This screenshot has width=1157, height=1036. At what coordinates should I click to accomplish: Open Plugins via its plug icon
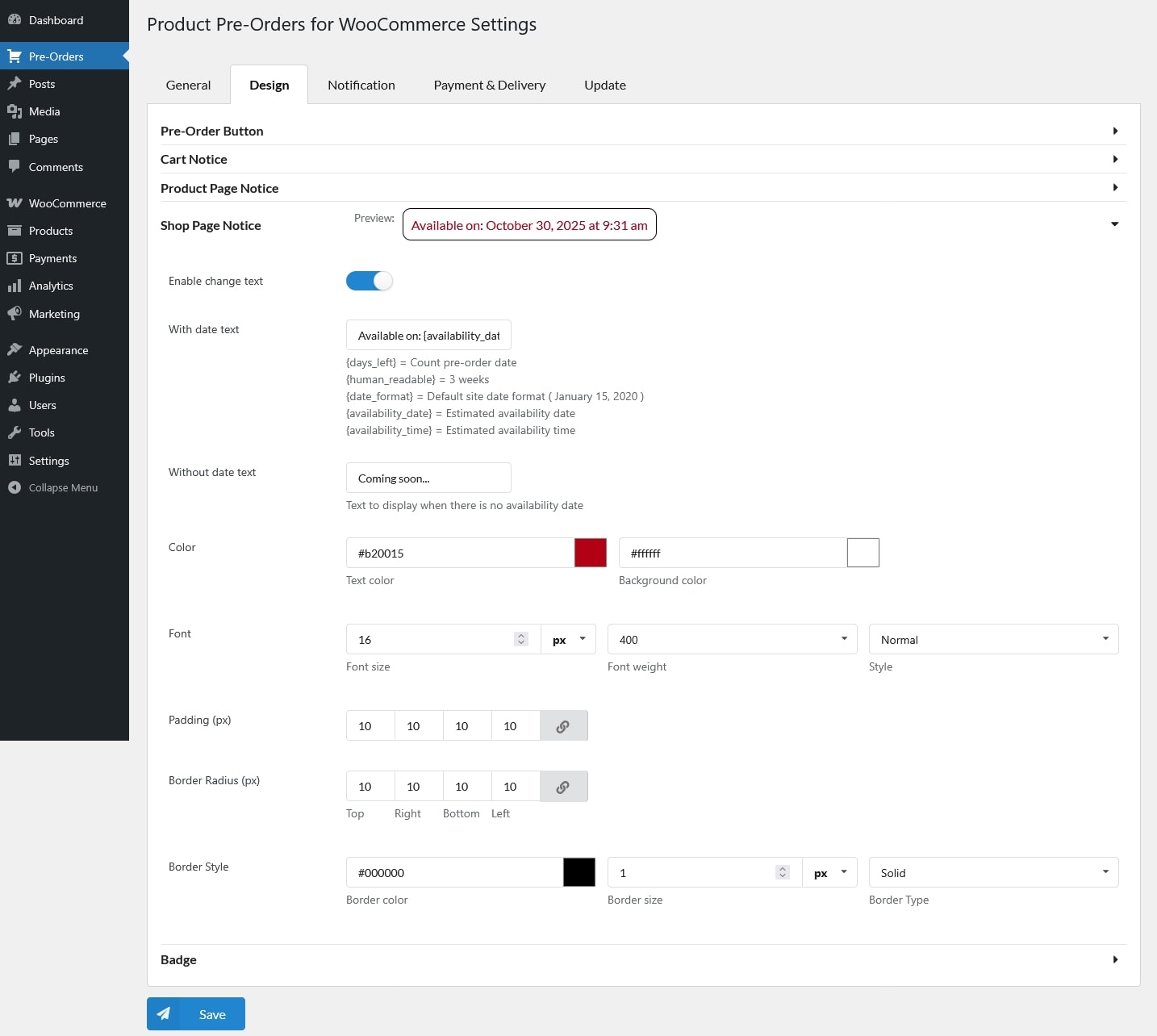15,378
